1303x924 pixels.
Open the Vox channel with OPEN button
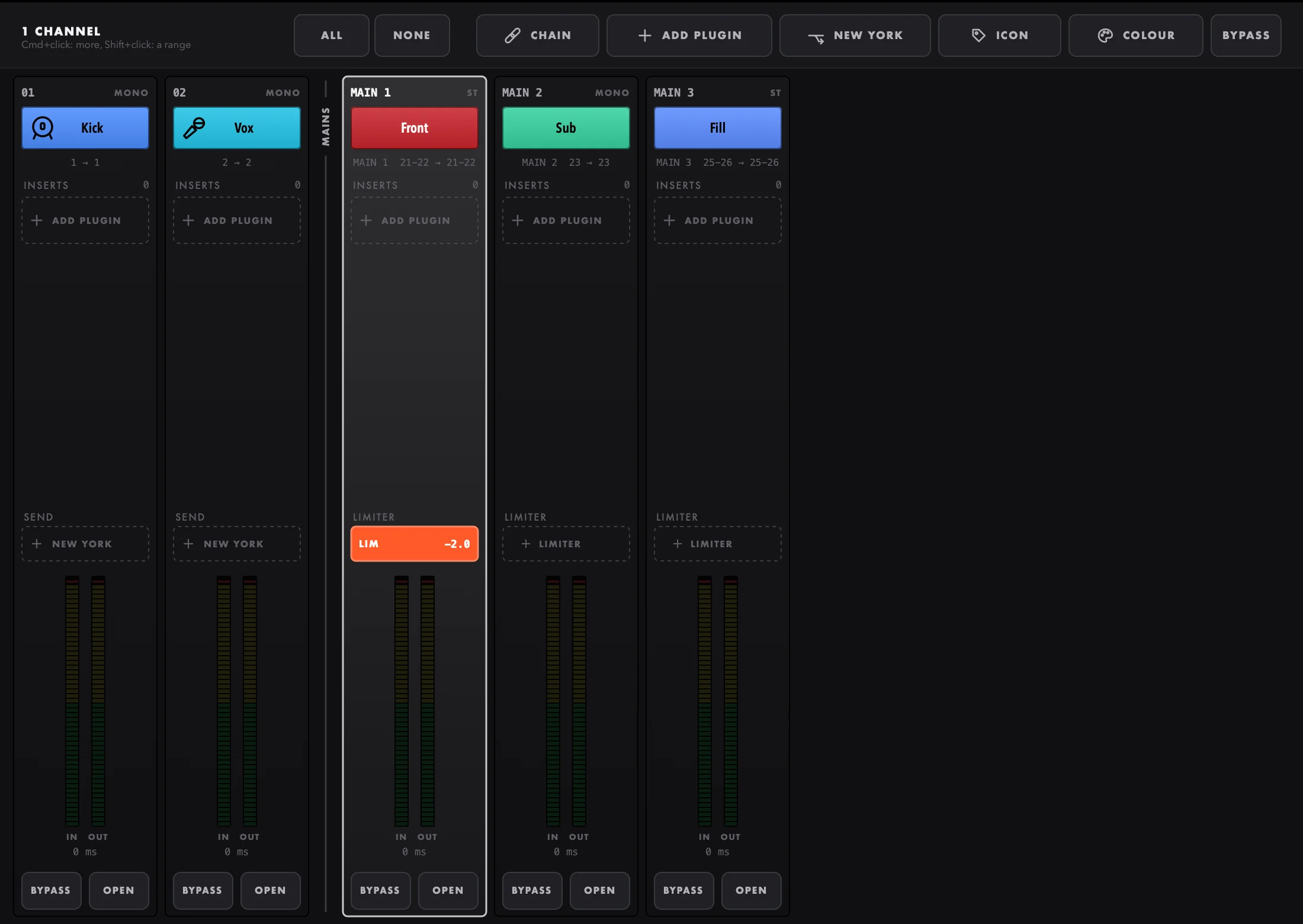tap(270, 890)
